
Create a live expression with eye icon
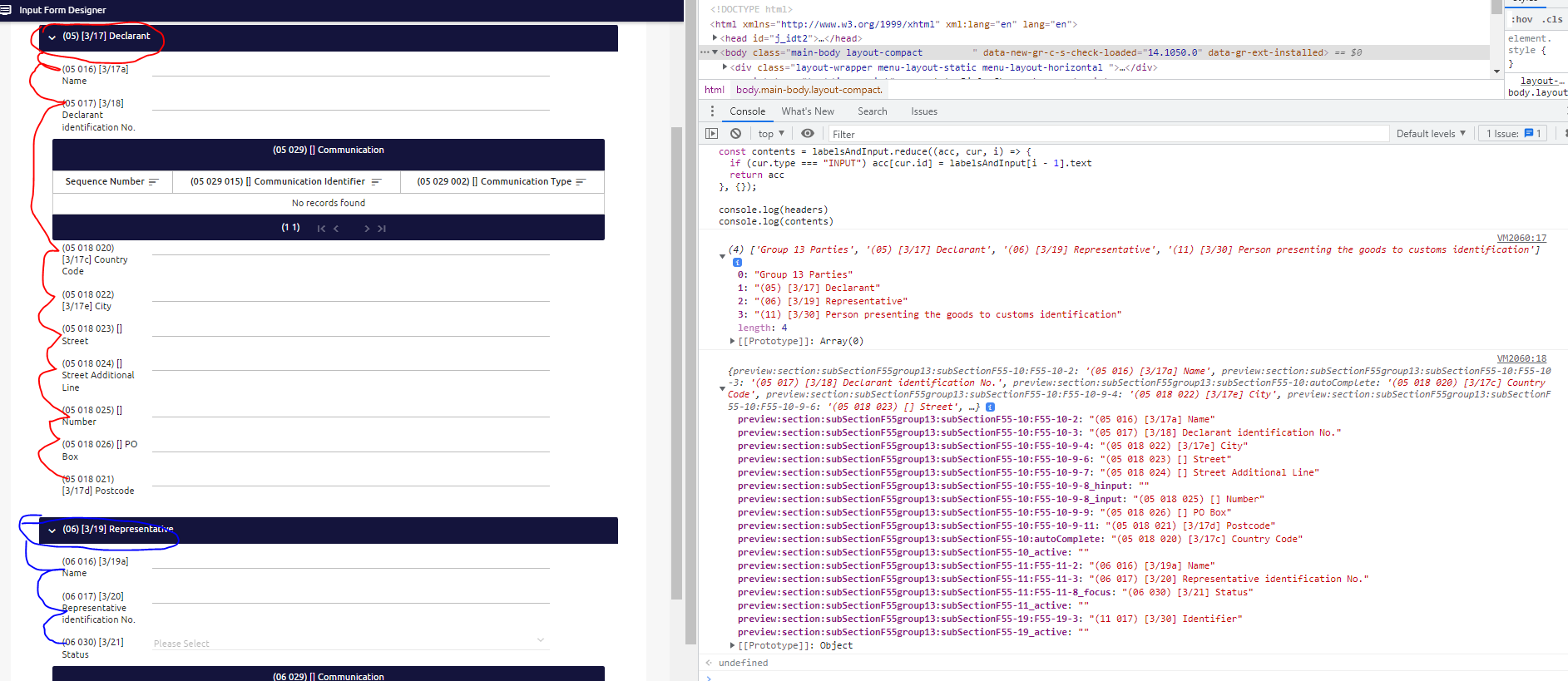807,134
